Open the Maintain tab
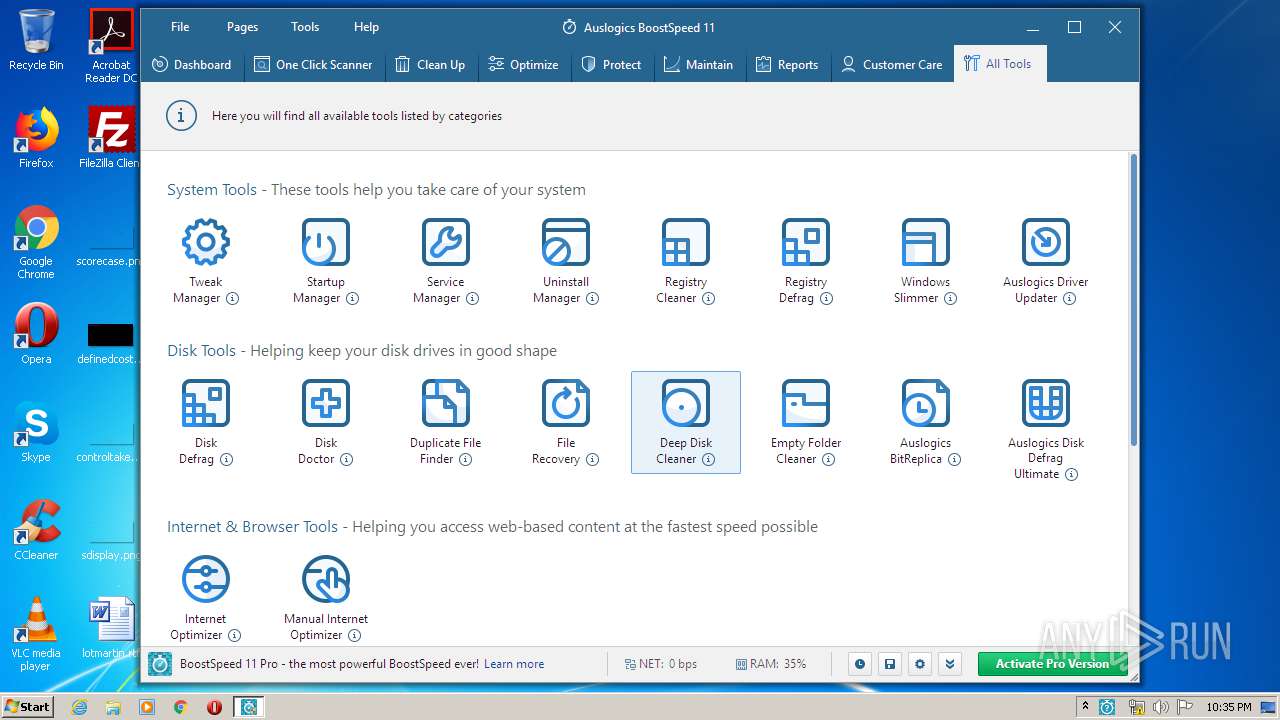The image size is (1280, 720). click(698, 64)
